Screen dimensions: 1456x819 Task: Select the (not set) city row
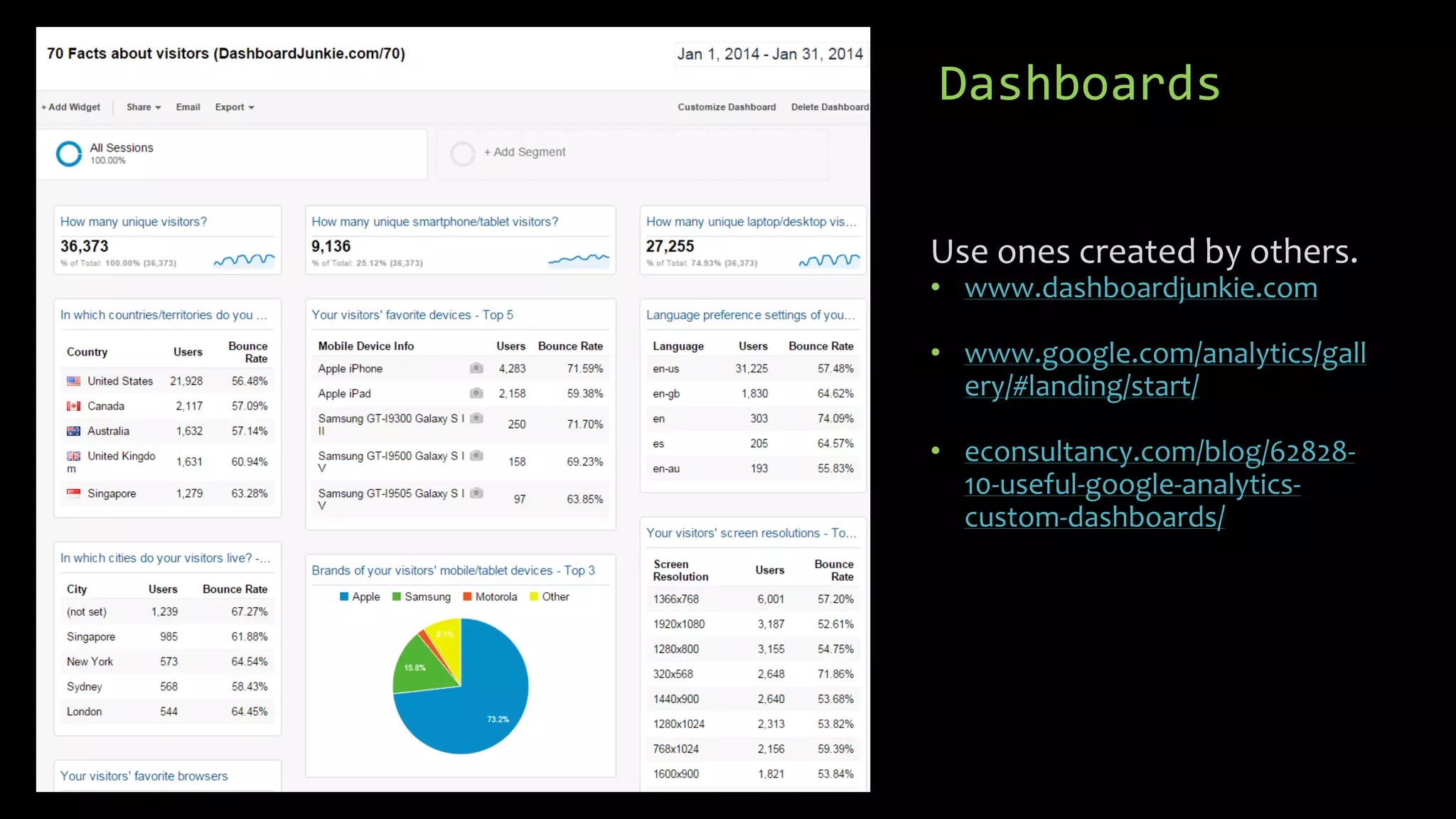click(167, 611)
